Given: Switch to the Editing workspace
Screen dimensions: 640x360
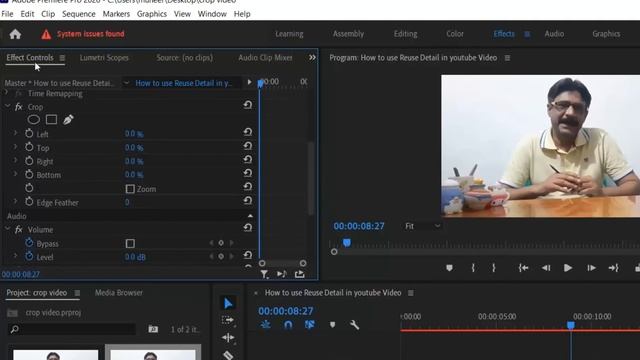Looking at the screenshot, I should (x=405, y=34).
